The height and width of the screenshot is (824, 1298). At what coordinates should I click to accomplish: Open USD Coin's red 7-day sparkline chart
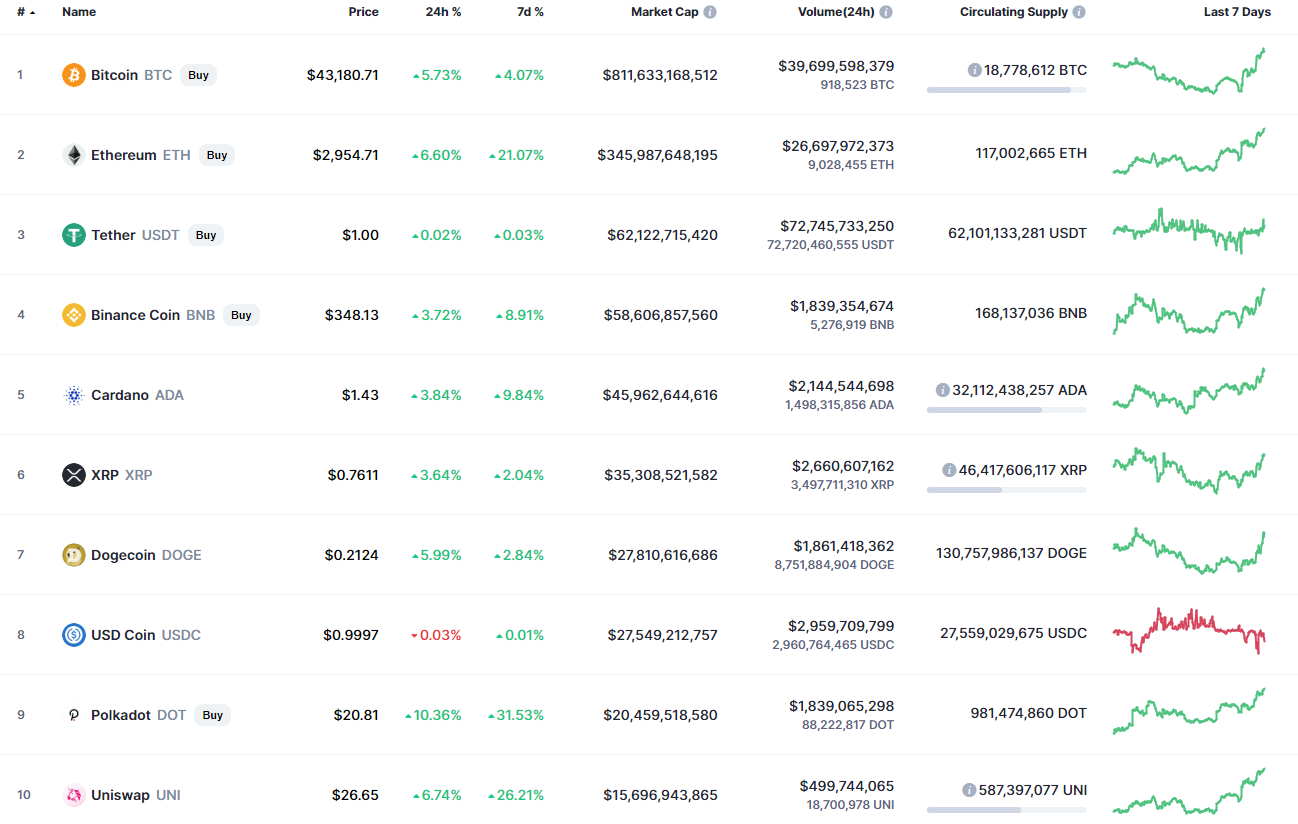1189,631
